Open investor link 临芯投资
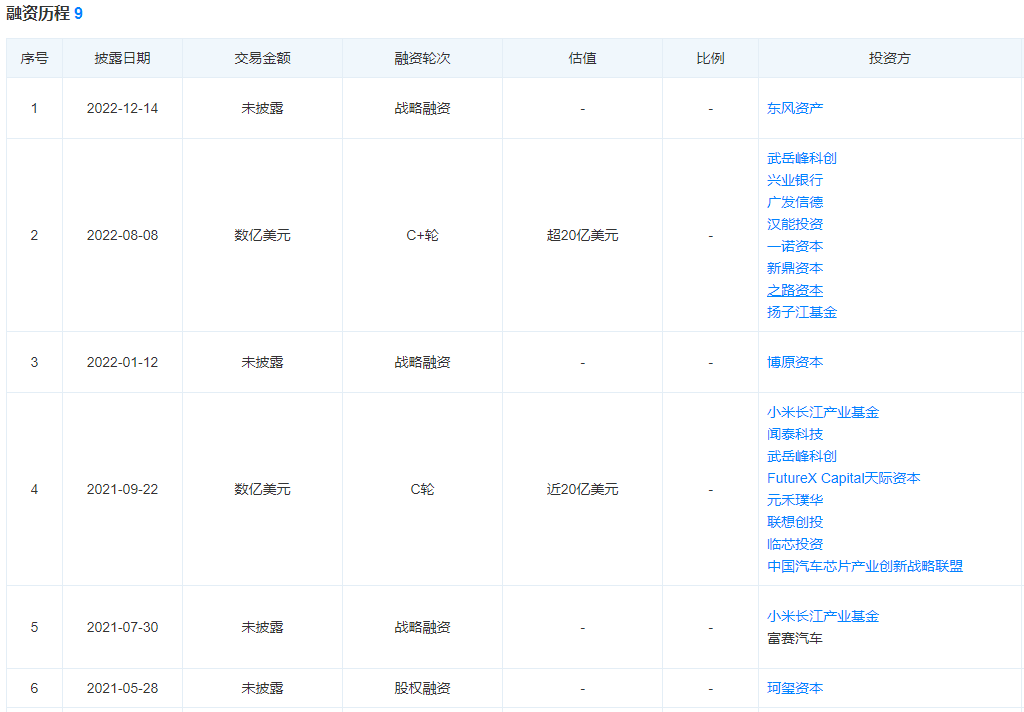This screenshot has height=712, width=1024. click(795, 544)
